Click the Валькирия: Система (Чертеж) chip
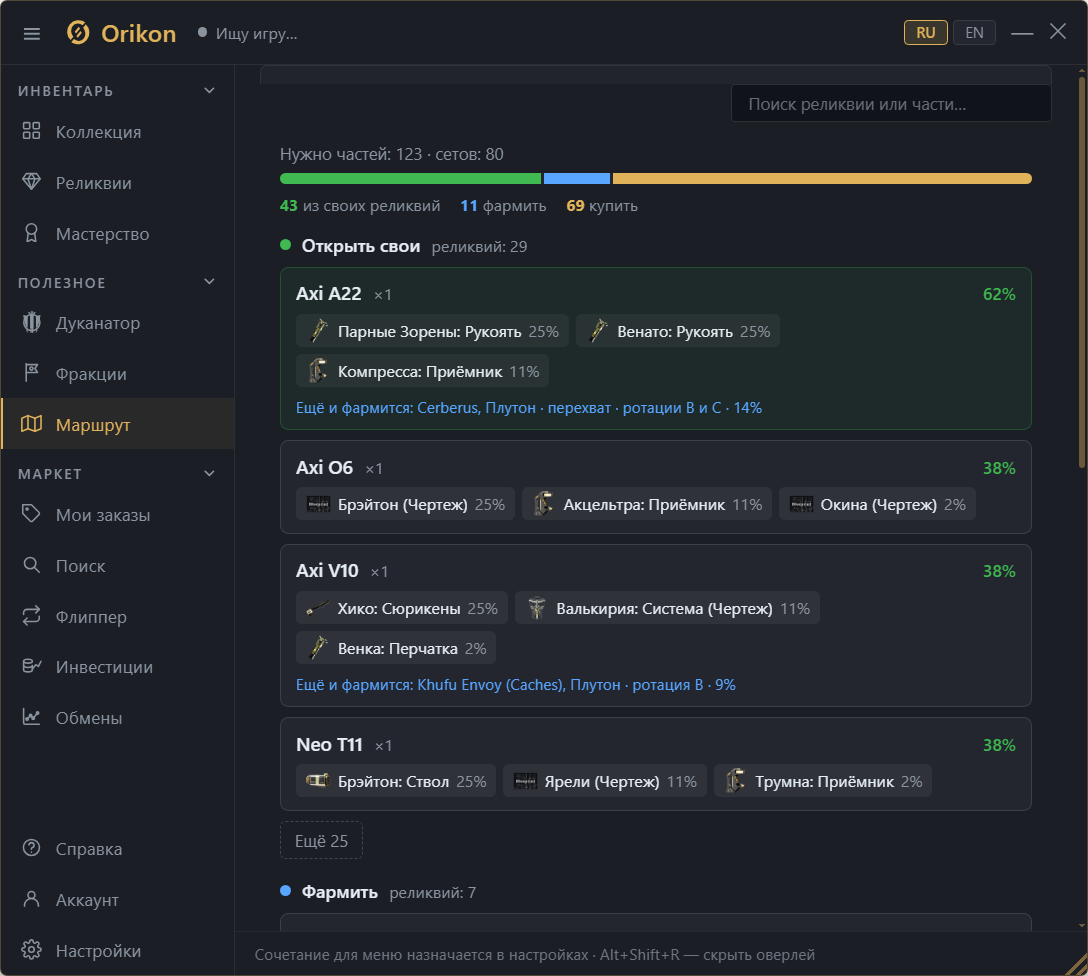Viewport: 1088px width, 976px height. (667, 608)
